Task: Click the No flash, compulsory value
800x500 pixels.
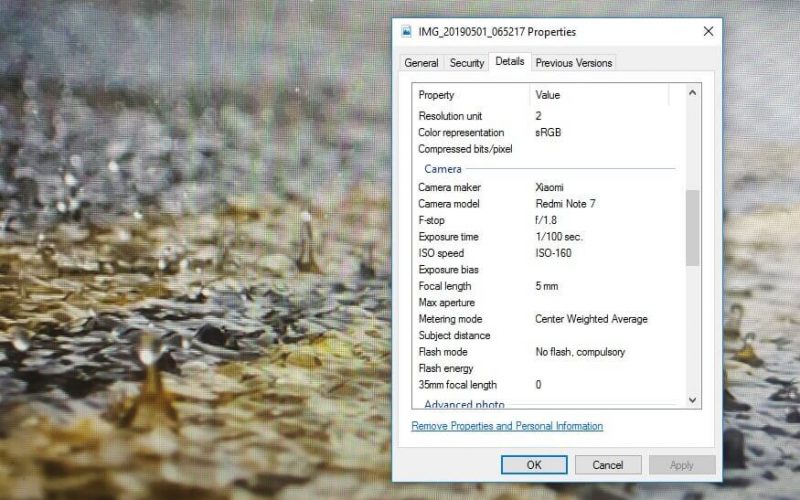Action: [x=580, y=352]
